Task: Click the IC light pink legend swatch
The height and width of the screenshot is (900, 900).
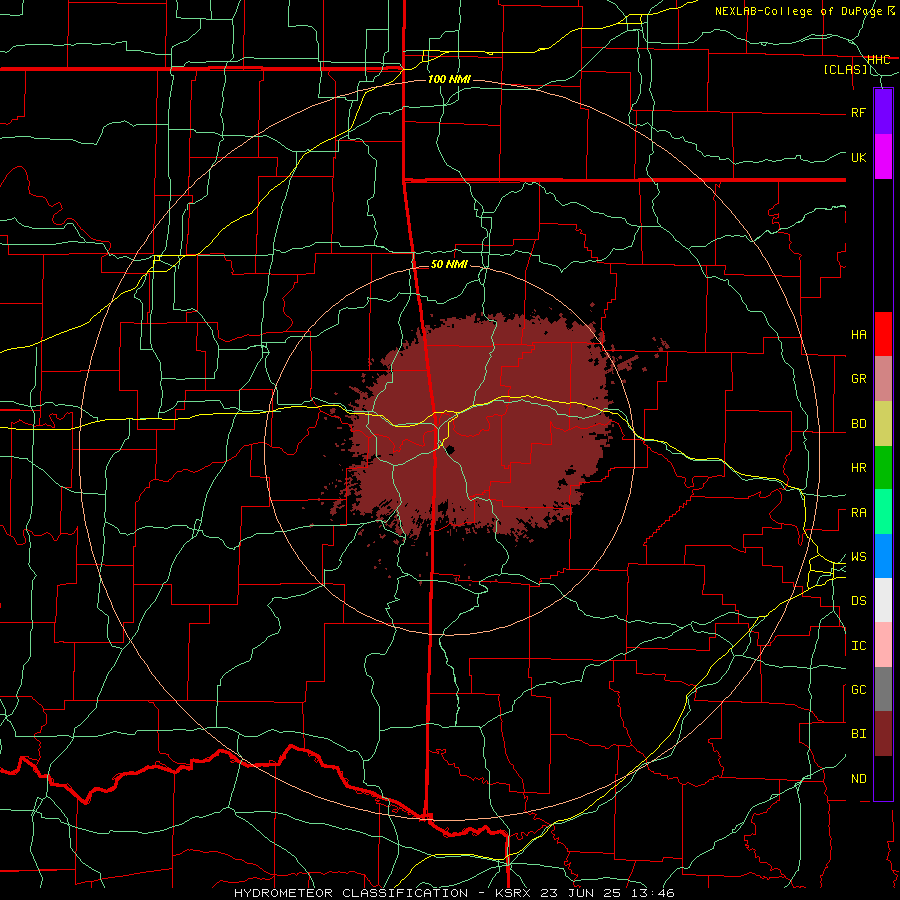Action: [x=883, y=645]
